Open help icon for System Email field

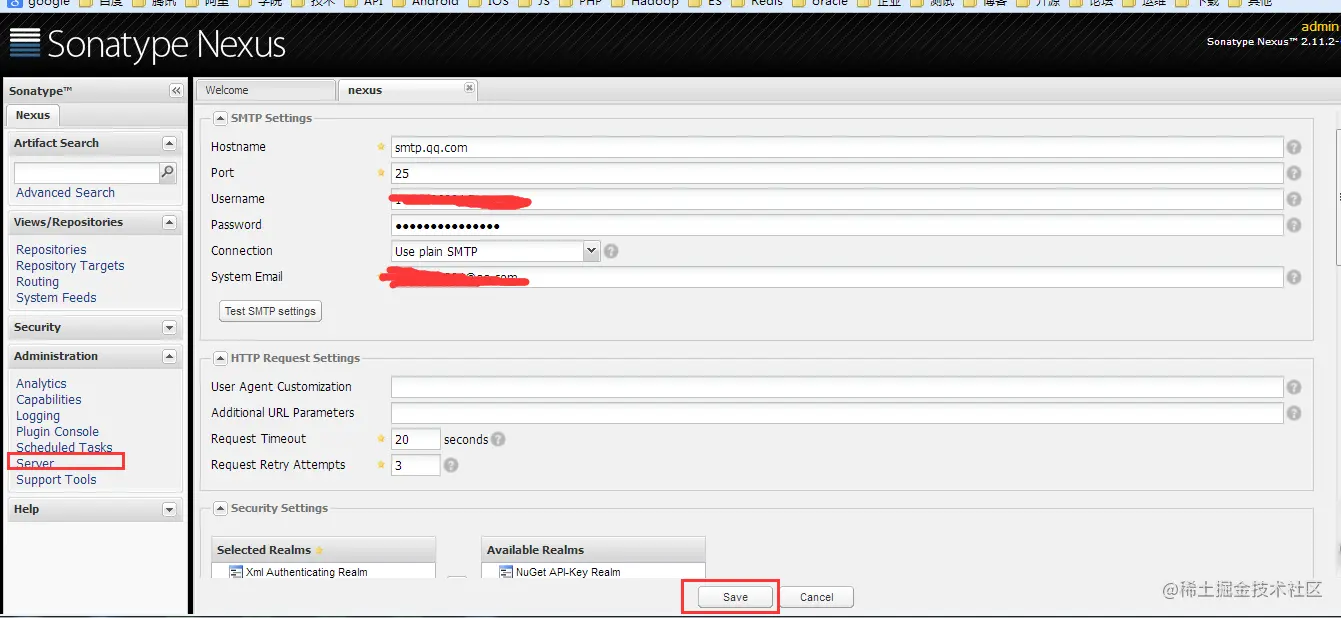[x=1294, y=278]
